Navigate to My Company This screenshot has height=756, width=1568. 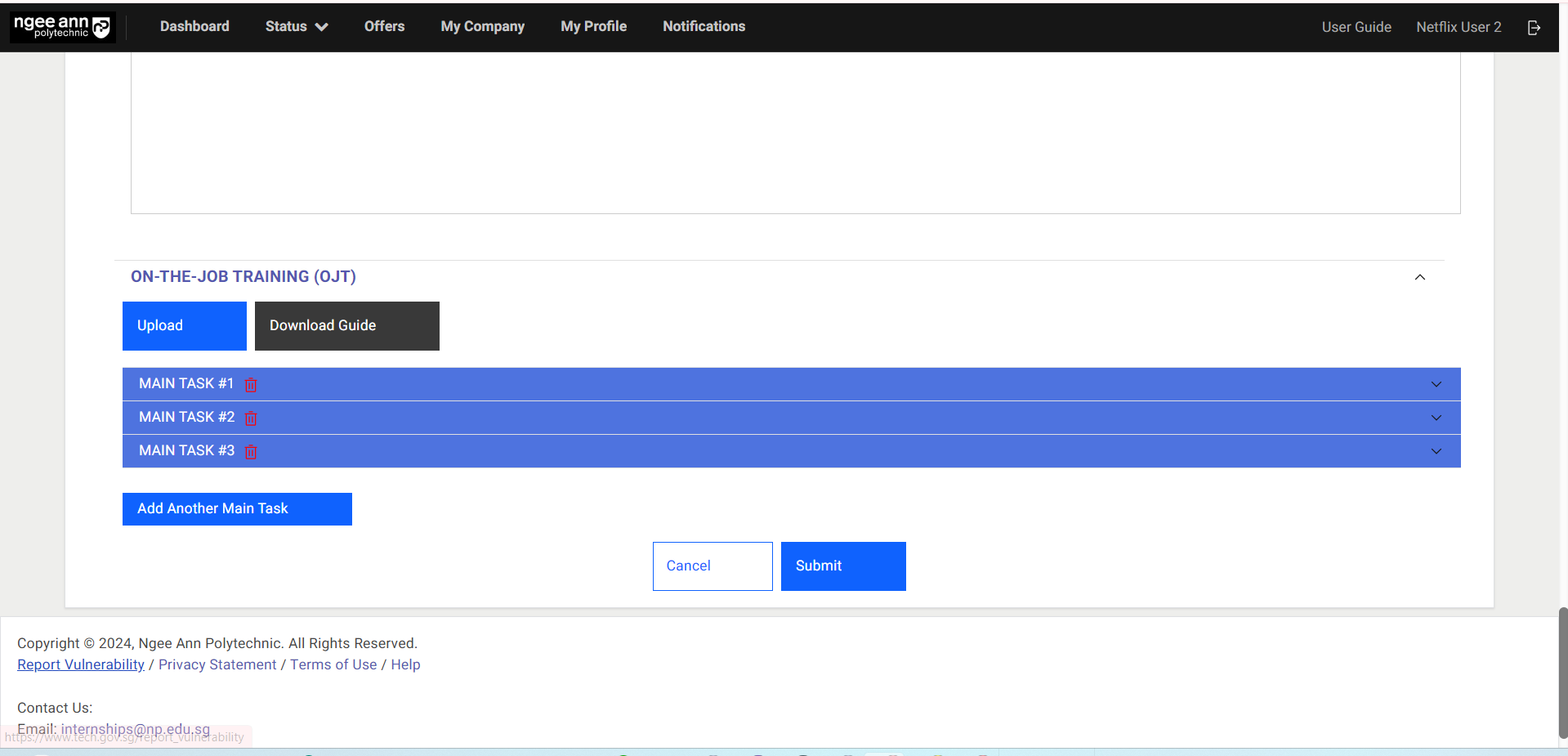(x=482, y=27)
